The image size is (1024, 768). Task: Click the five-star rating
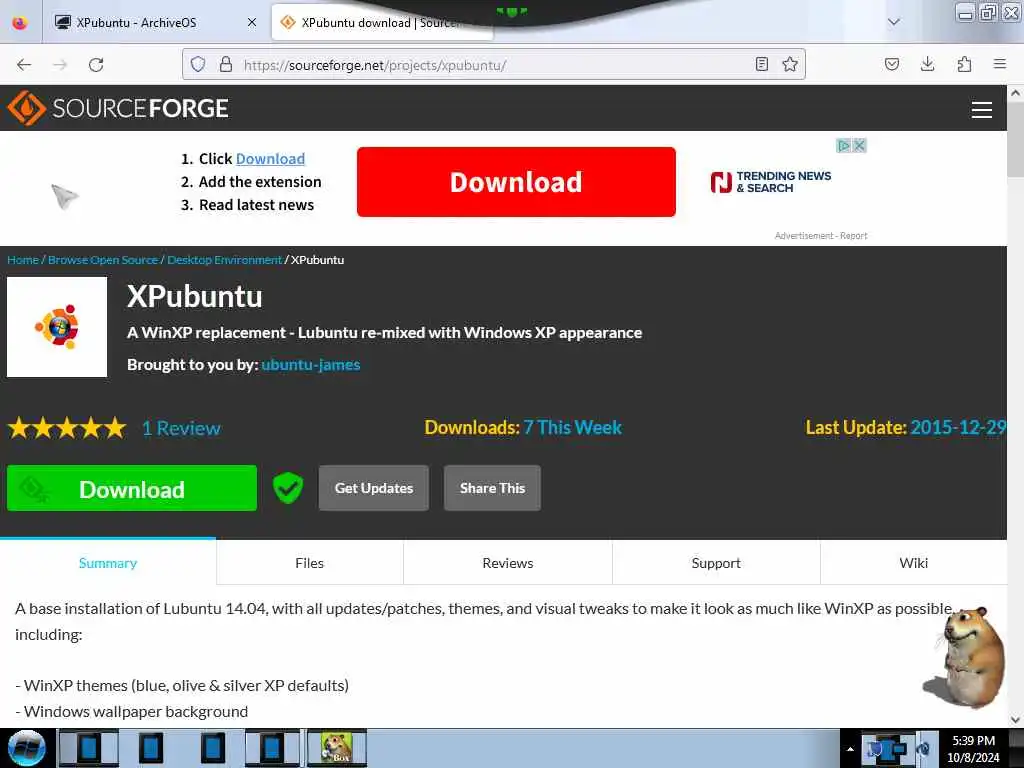[67, 428]
